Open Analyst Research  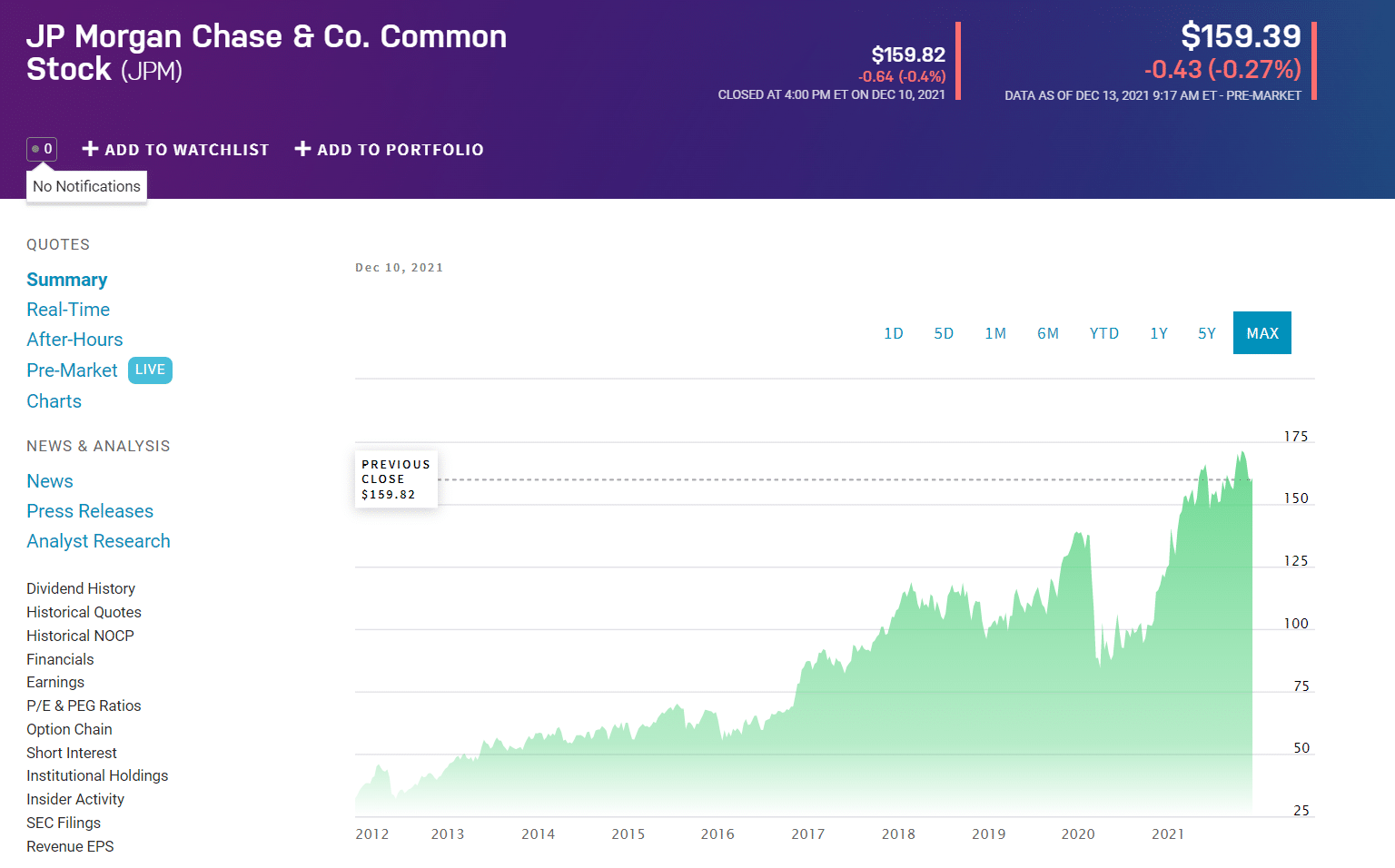click(98, 541)
